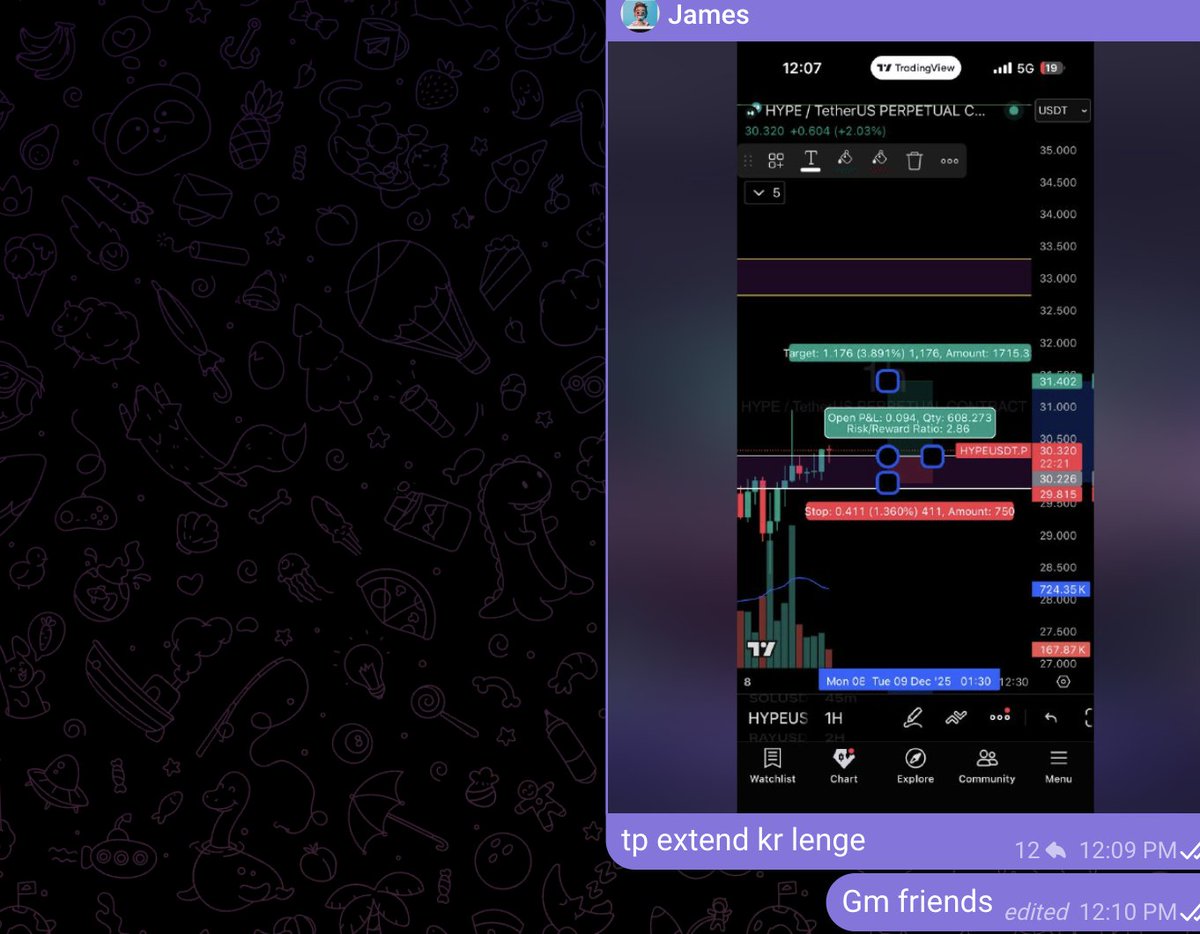Expand the collapsed legend showing 5
The width and height of the screenshot is (1200, 934).
(765, 193)
